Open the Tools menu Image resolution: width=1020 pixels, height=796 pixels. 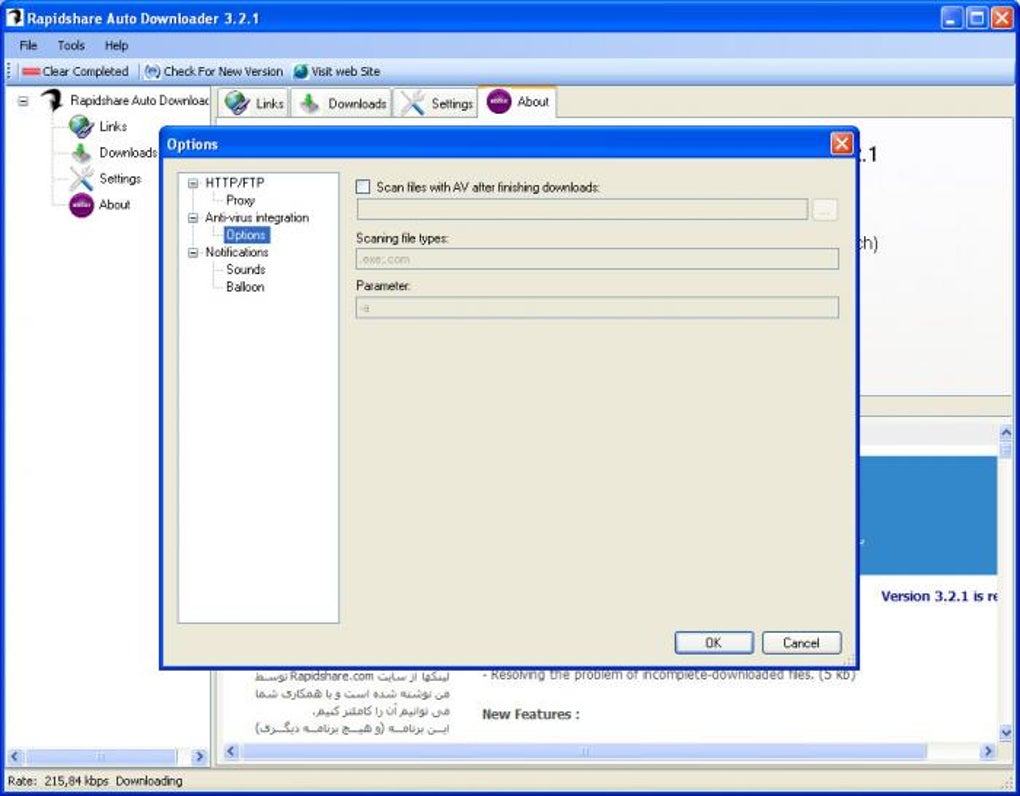71,46
